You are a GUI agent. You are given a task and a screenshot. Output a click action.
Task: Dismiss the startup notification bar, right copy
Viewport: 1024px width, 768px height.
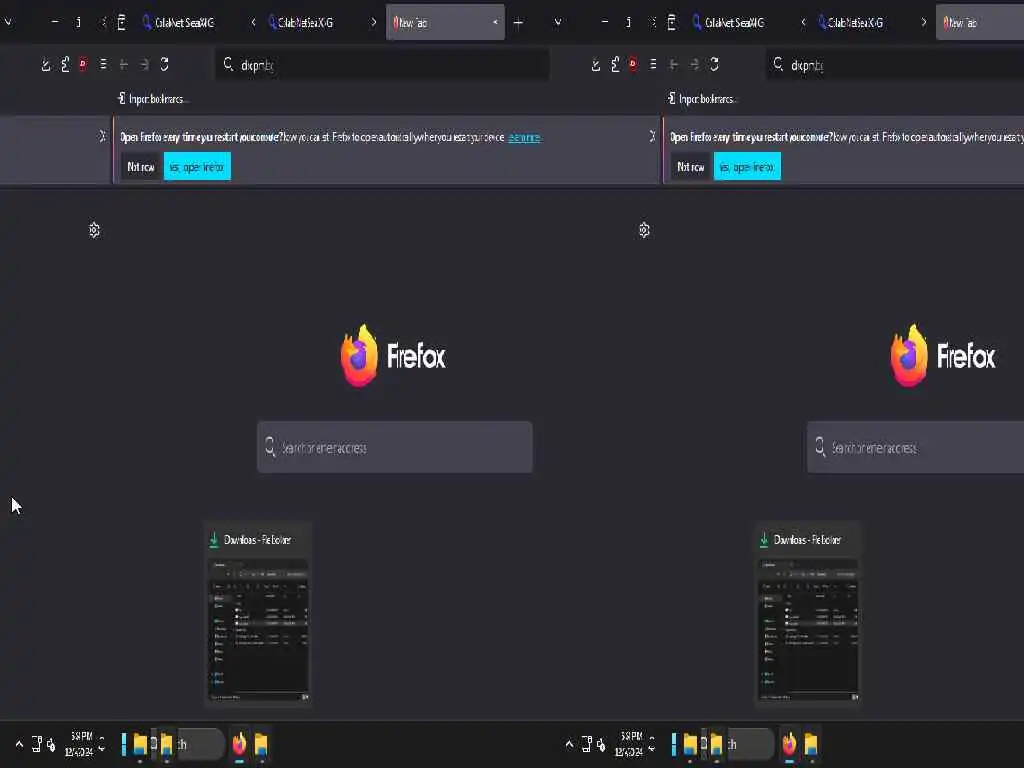tap(652, 136)
